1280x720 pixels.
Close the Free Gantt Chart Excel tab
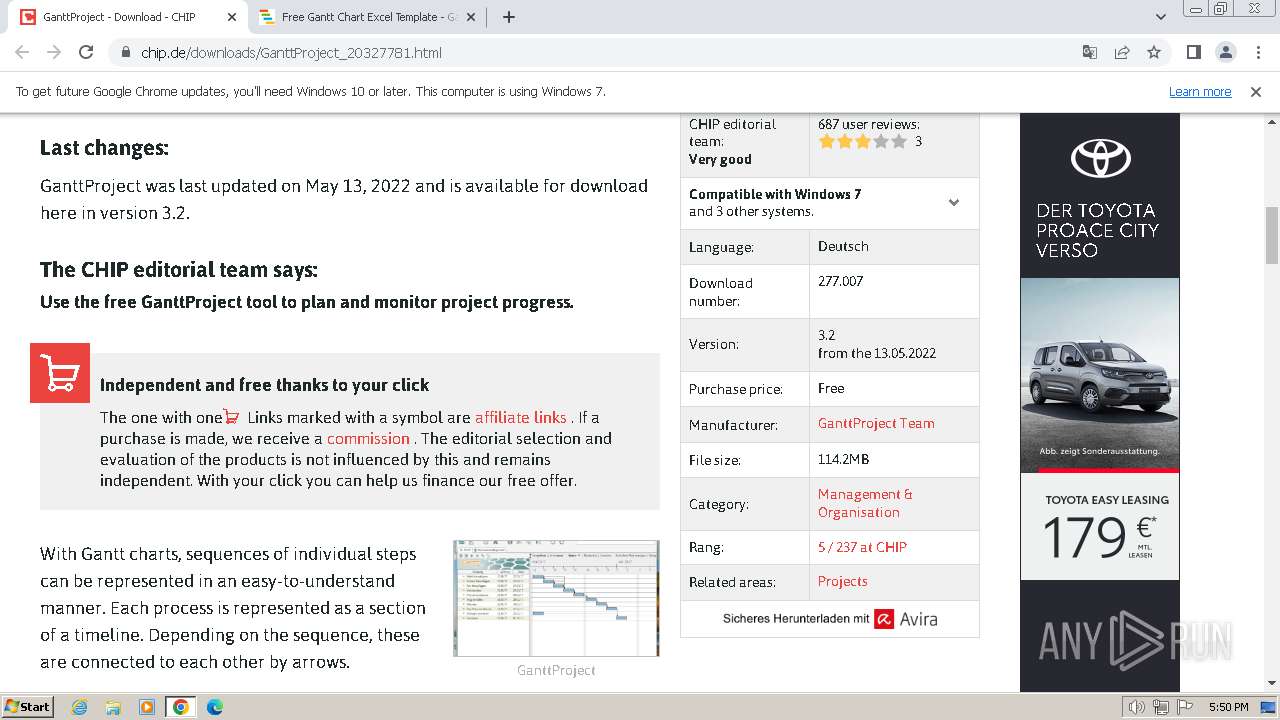471,17
